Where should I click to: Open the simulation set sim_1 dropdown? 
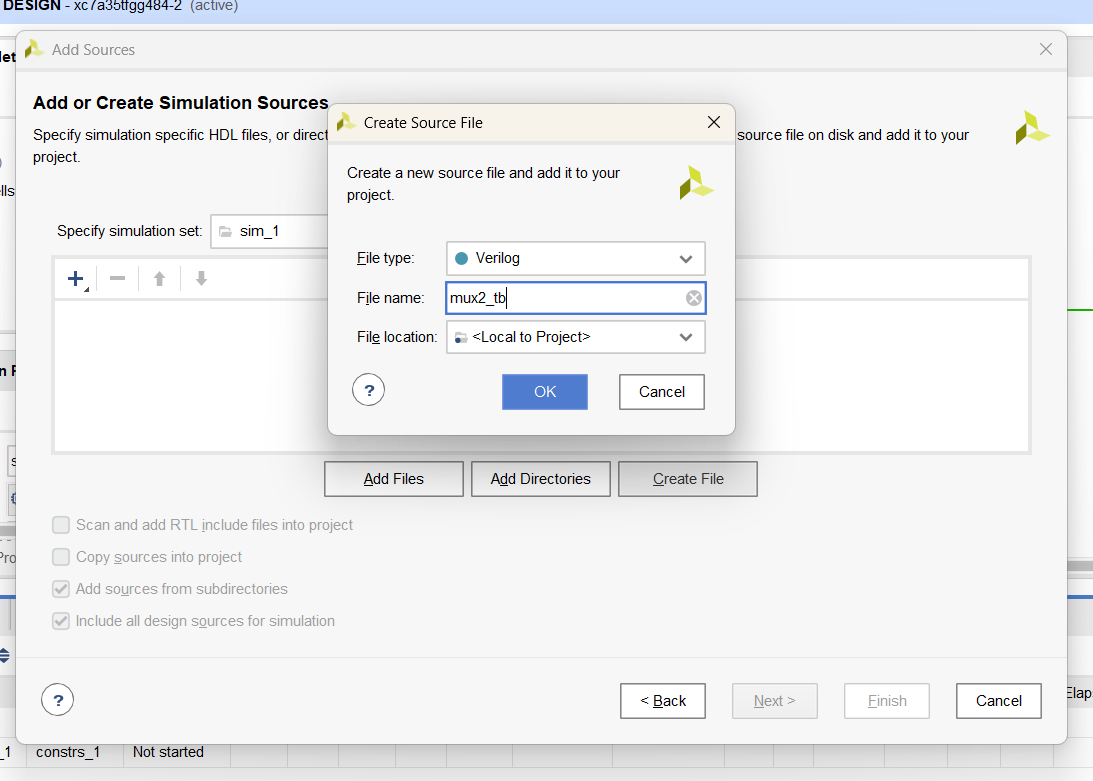pos(270,232)
